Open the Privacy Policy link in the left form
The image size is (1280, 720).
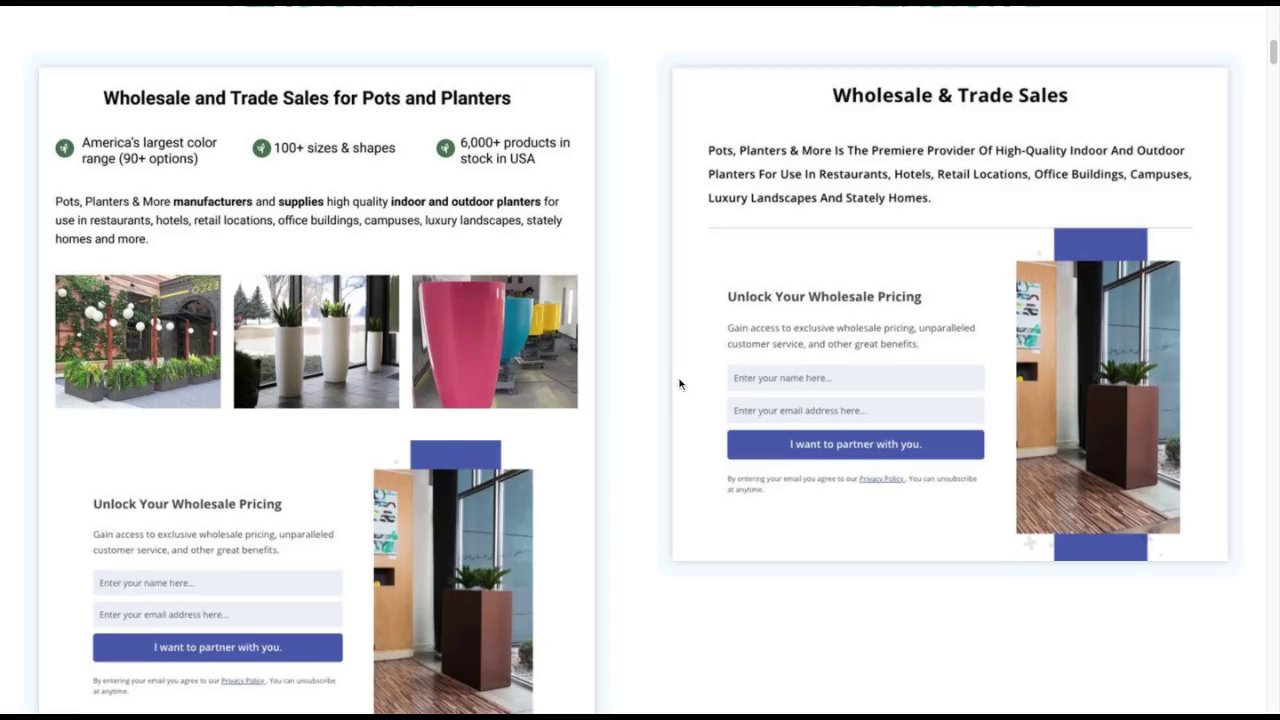(x=243, y=681)
